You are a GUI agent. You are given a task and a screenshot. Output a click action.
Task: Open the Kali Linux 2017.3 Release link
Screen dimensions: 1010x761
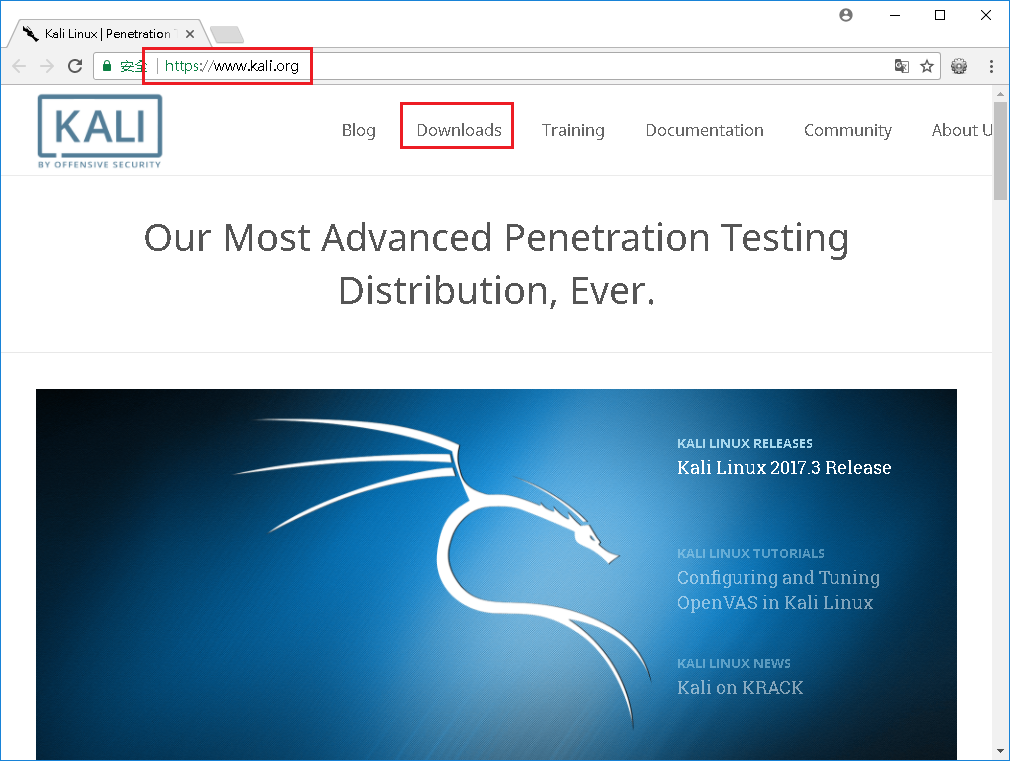784,467
